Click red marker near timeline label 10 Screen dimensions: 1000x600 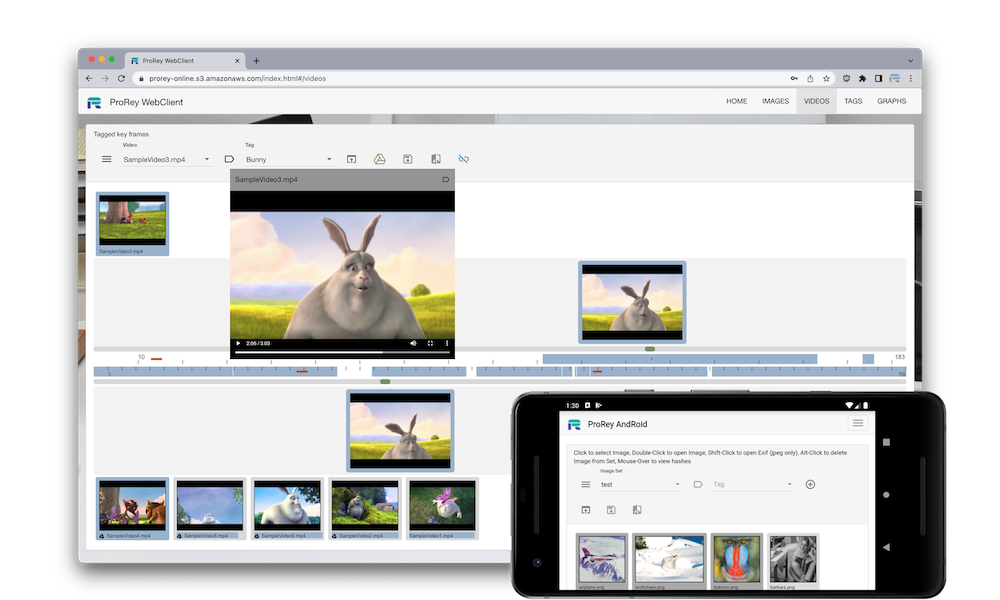click(x=156, y=359)
